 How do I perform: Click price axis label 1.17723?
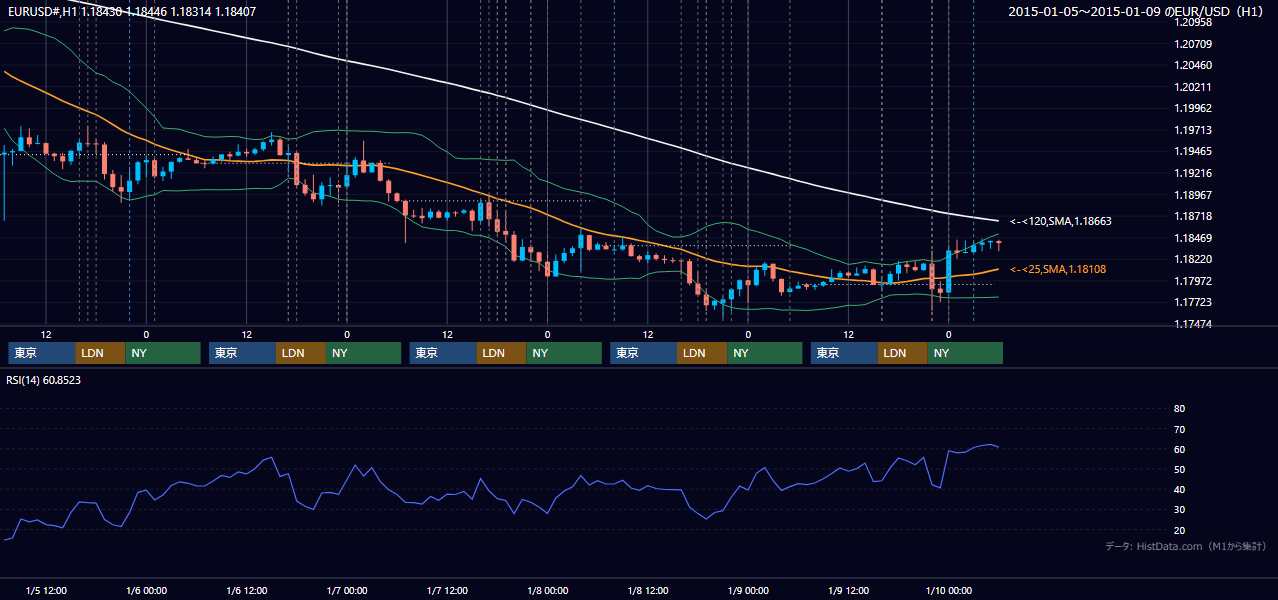pos(1193,302)
